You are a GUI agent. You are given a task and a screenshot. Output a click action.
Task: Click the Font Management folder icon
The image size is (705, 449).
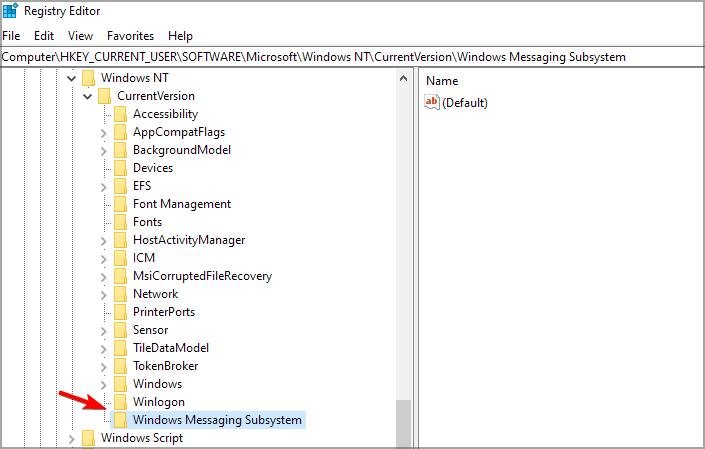(120, 204)
